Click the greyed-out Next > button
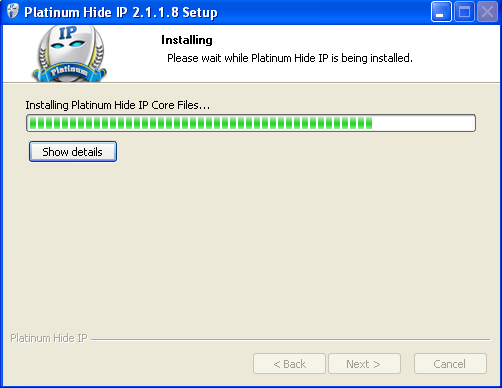This screenshot has height=388, width=502. click(x=364, y=364)
